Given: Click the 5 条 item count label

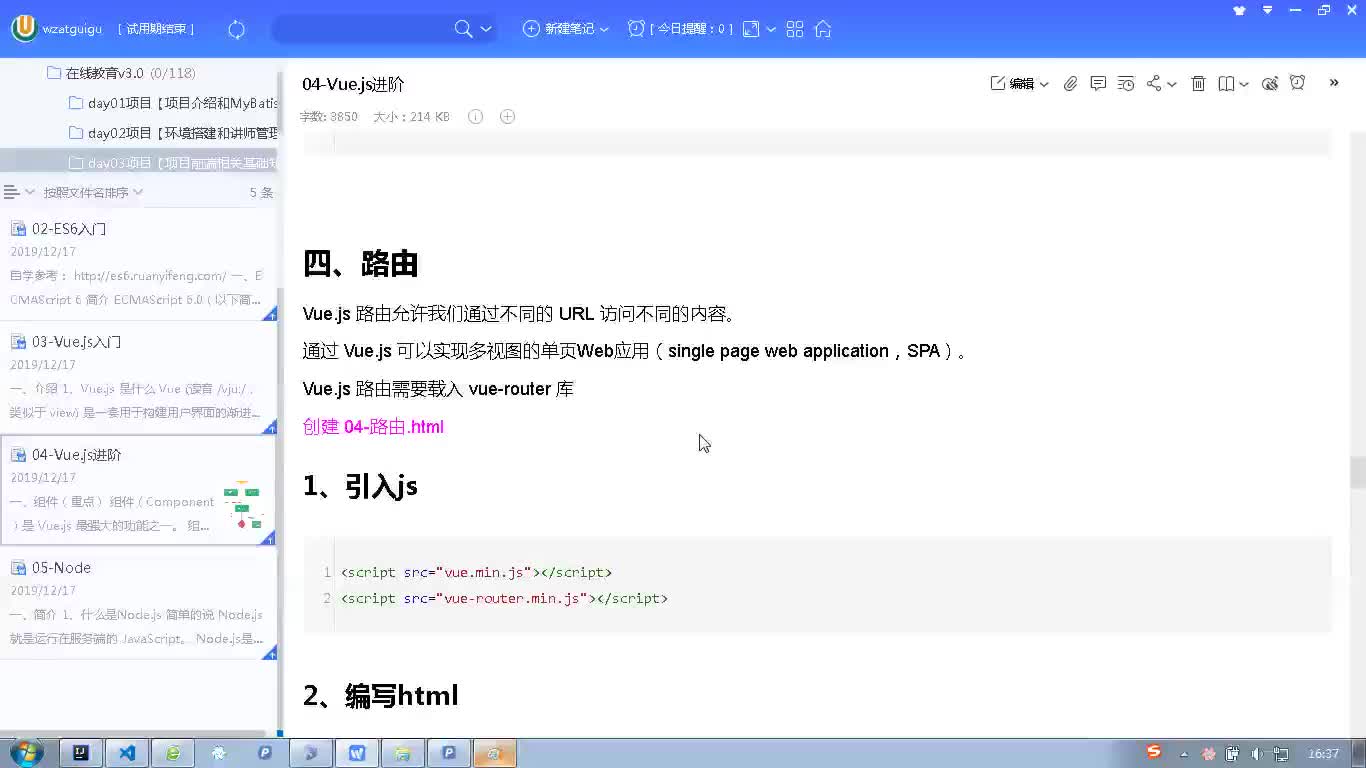Looking at the screenshot, I should [261, 192].
